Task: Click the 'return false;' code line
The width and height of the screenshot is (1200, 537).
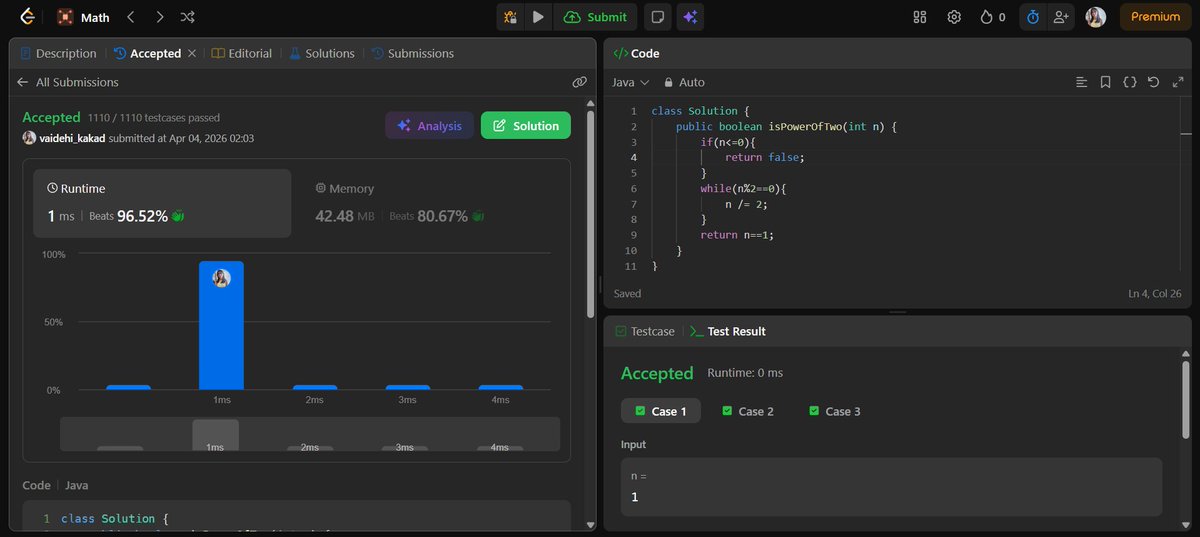Action: 765,157
